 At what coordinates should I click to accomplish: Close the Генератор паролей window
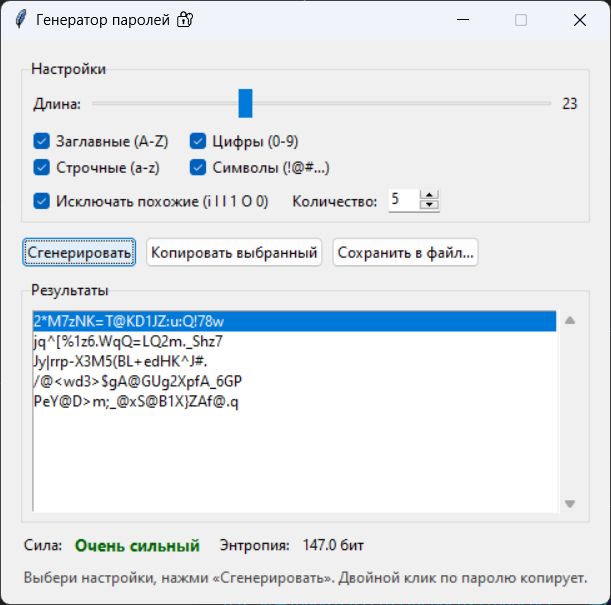point(579,19)
